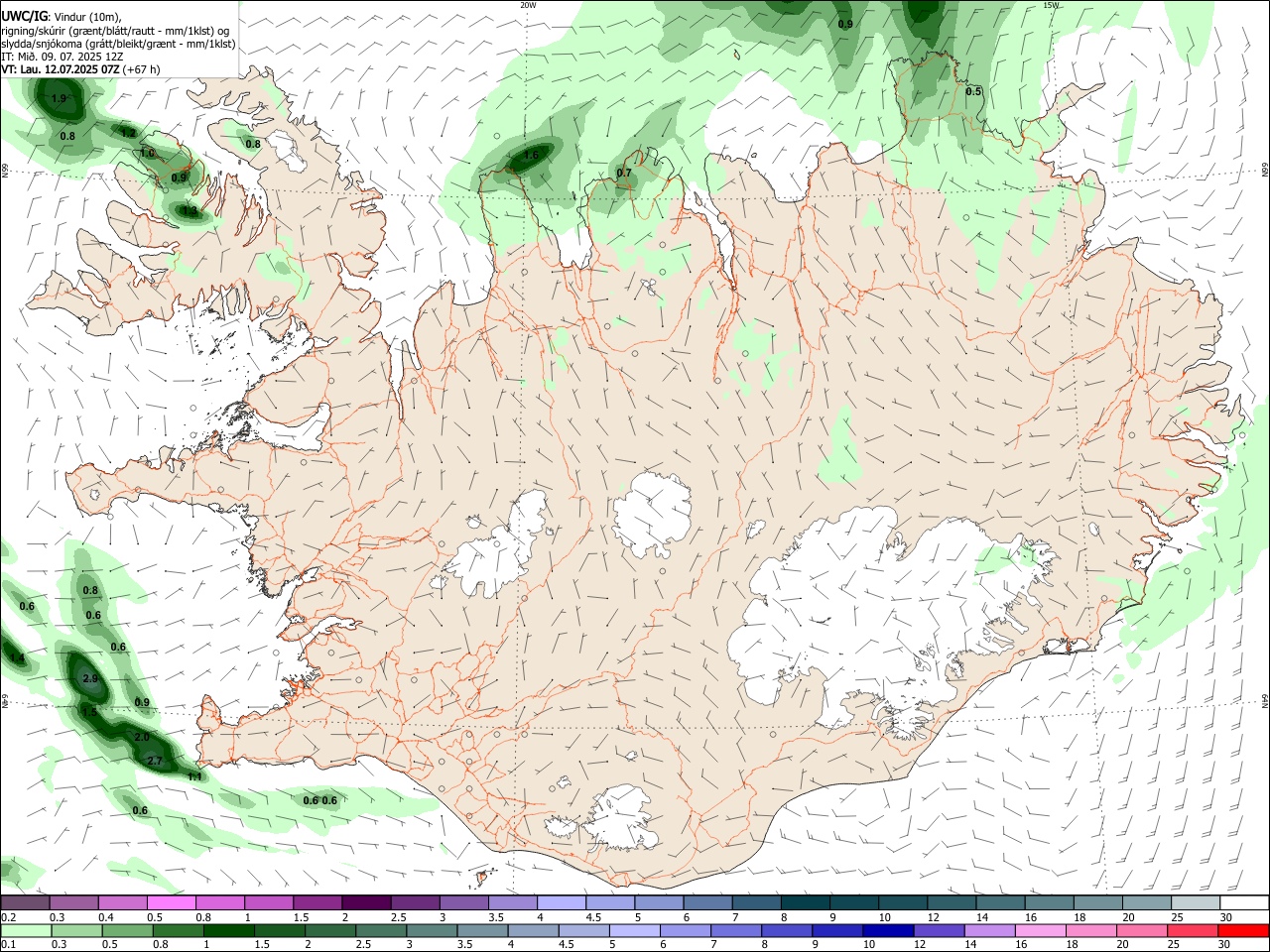Screen dimensions: 1270x952
Task: Select the '64N' latitude label on the right edge
Action: coord(1265,700)
